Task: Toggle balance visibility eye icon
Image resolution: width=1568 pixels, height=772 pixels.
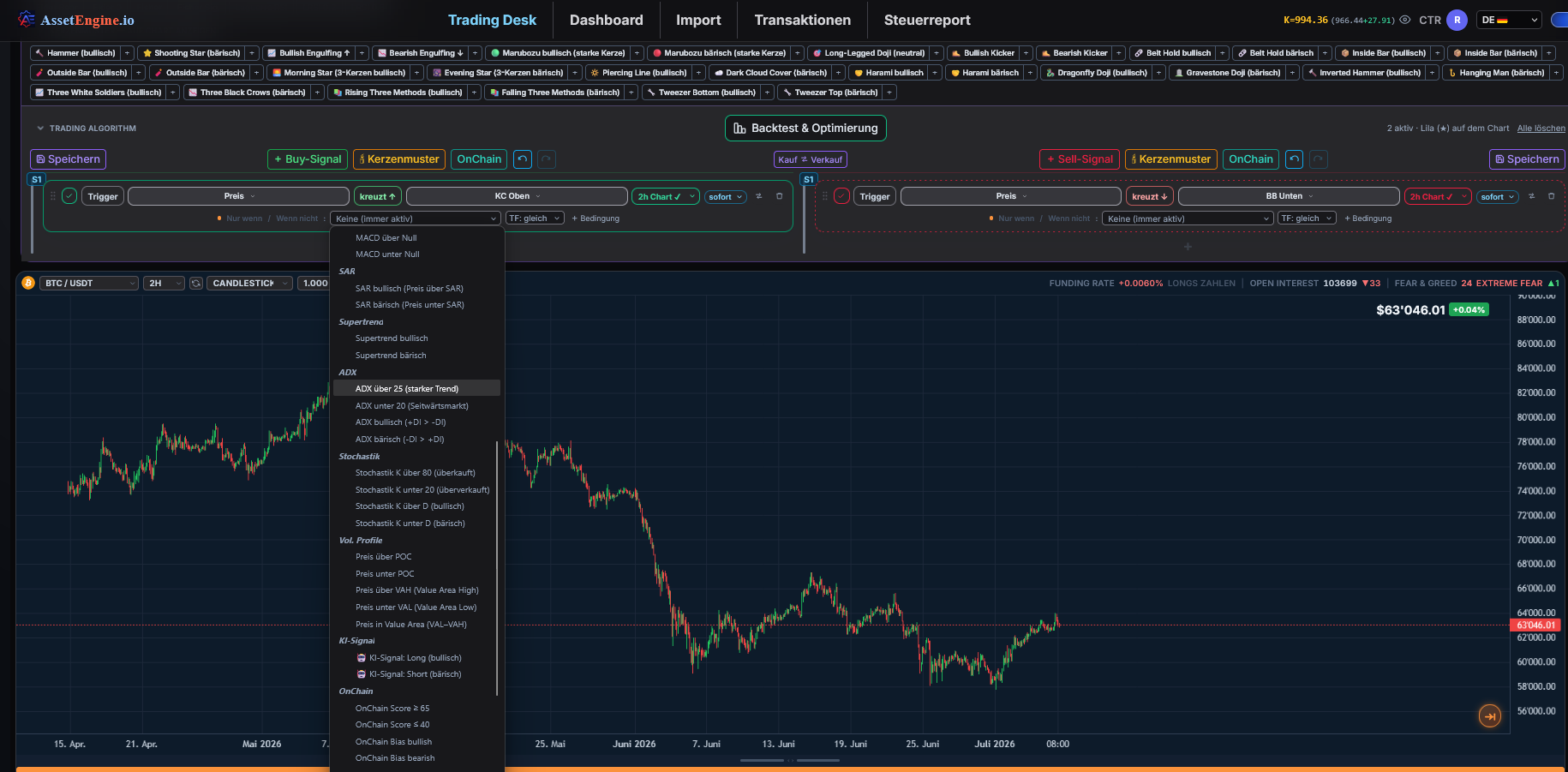Action: tap(1405, 20)
